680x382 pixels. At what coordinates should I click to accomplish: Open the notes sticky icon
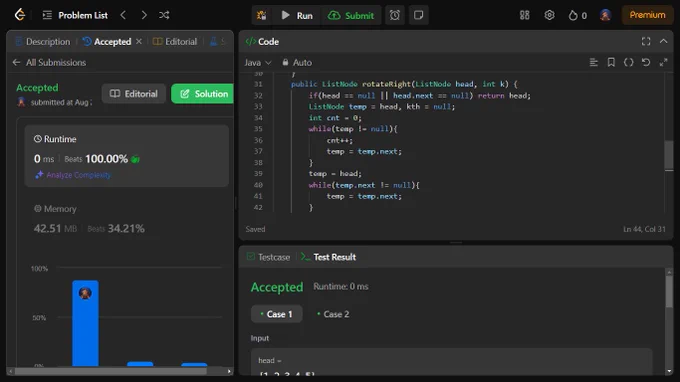(x=418, y=15)
